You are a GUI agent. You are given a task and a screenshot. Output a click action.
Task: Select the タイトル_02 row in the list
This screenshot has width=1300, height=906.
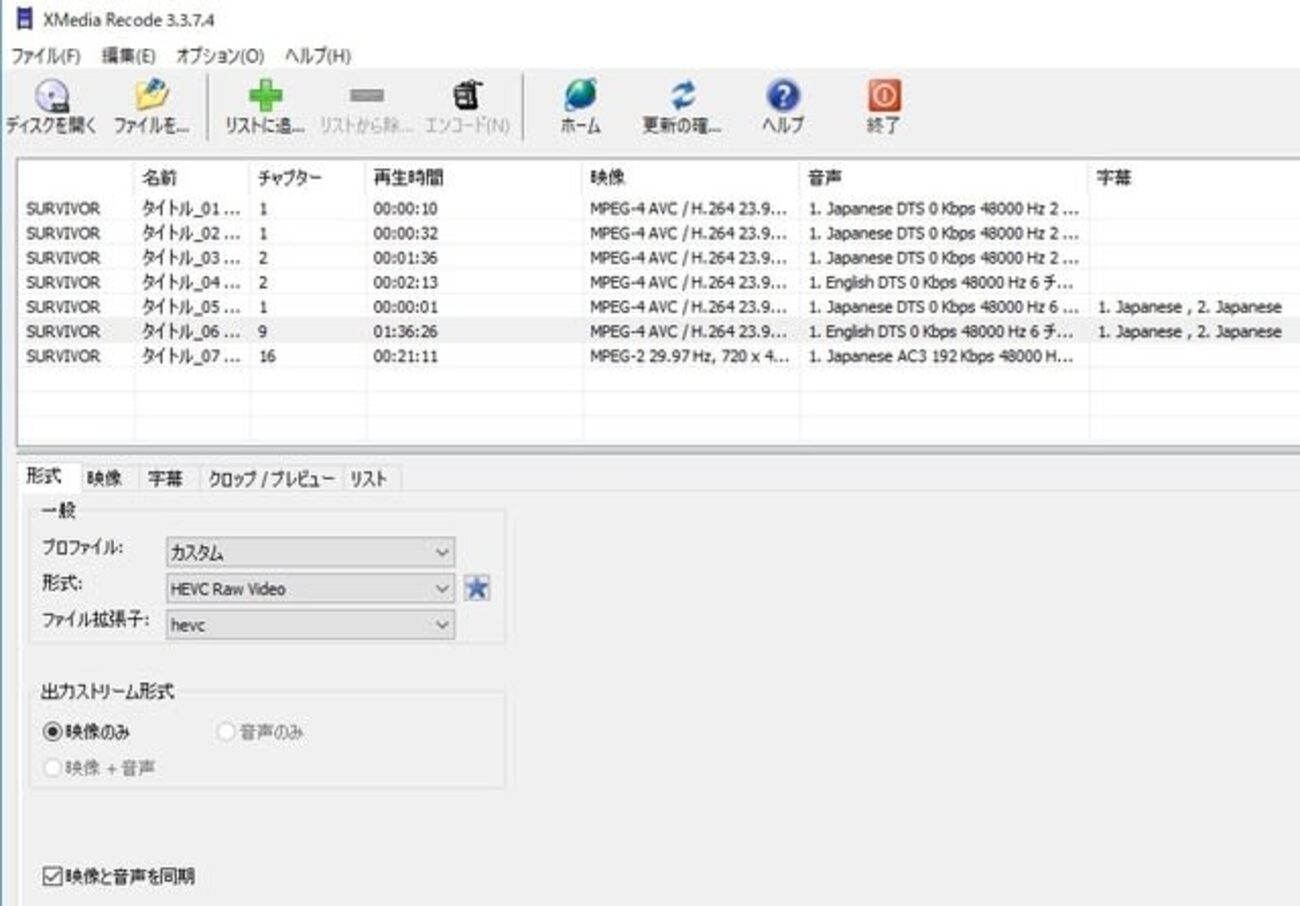[x=660, y=233]
